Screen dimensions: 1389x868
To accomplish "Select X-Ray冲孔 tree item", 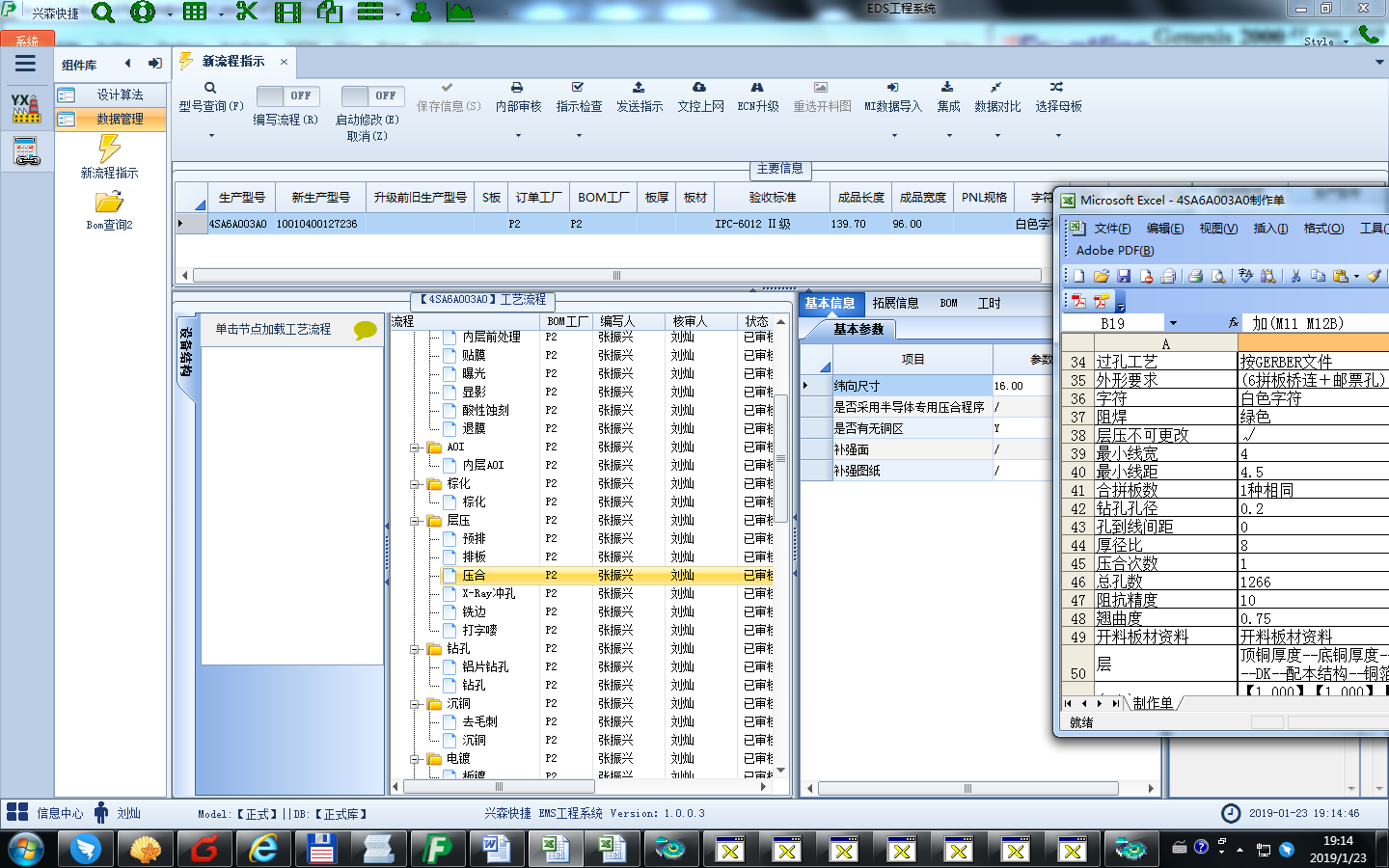I will click(x=488, y=594).
